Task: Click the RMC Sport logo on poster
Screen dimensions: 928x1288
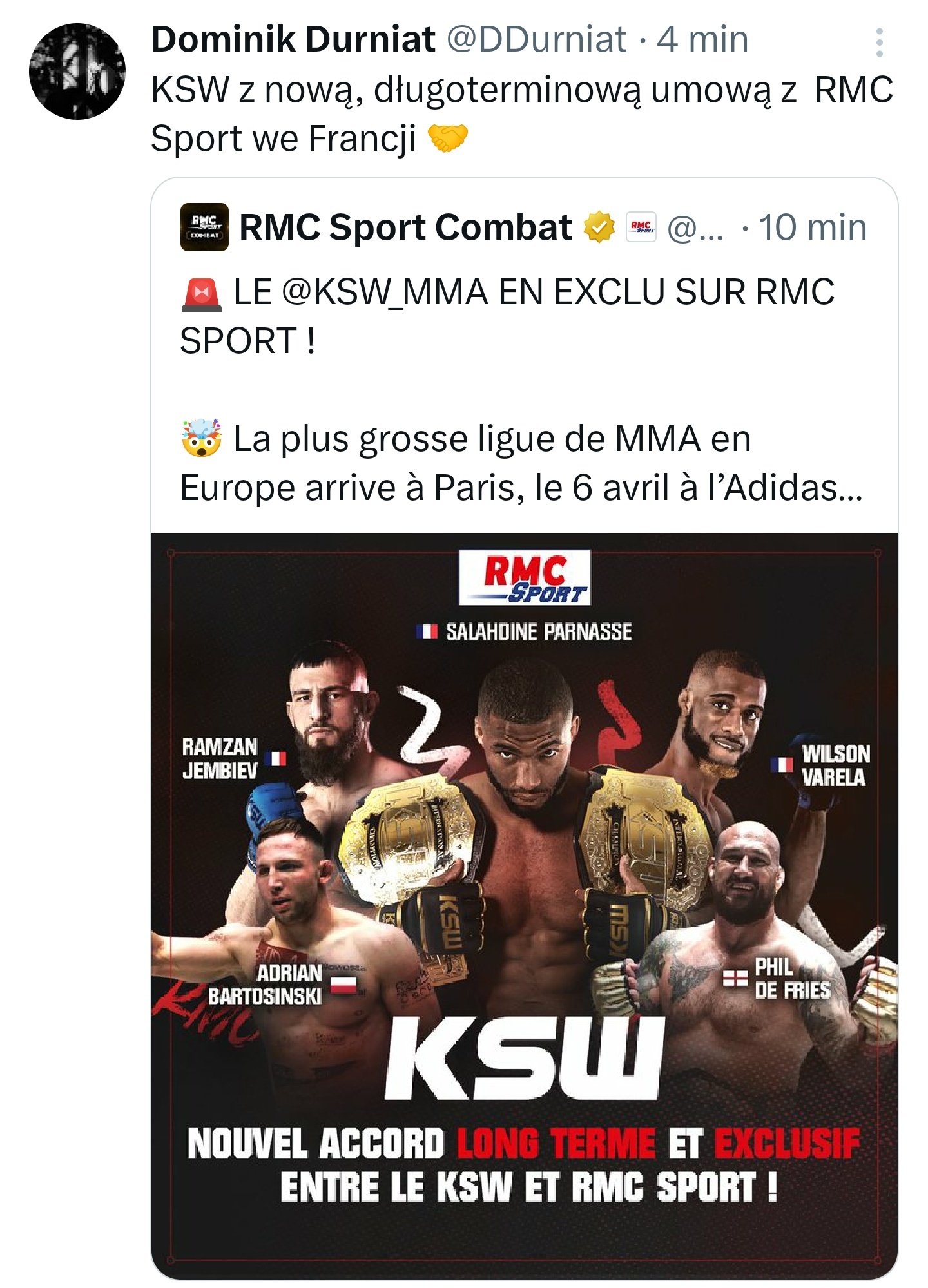Action: 525,577
